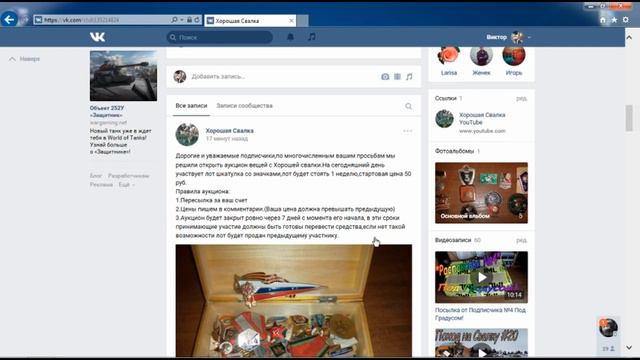The image size is (640, 360).
Task: Open the Видеозаписи section header
Action: [453, 240]
